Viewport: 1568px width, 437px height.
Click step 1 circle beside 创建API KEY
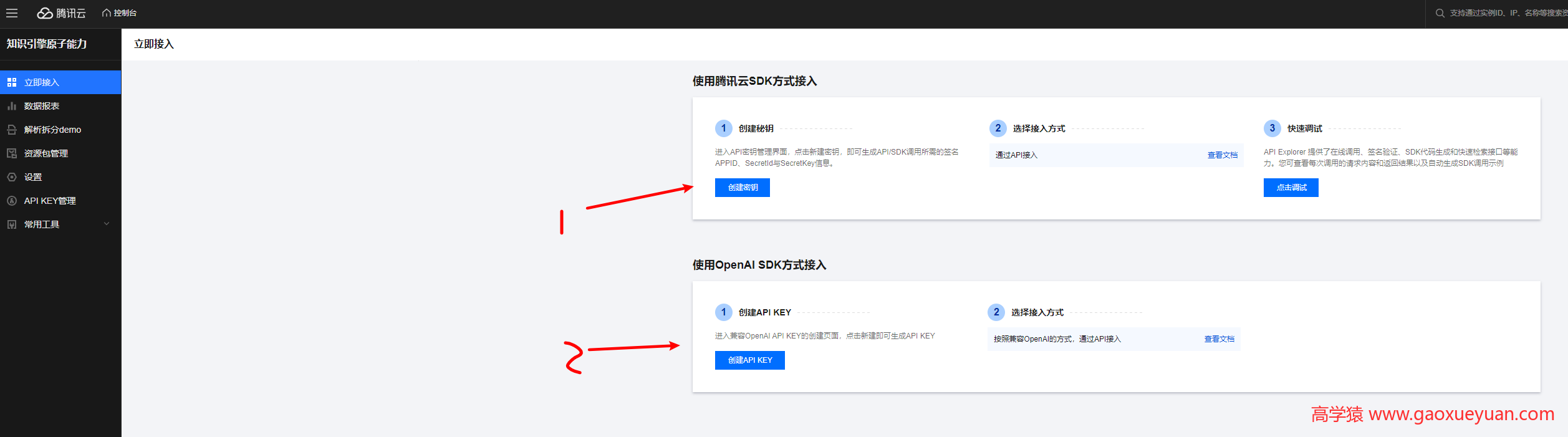click(x=723, y=312)
